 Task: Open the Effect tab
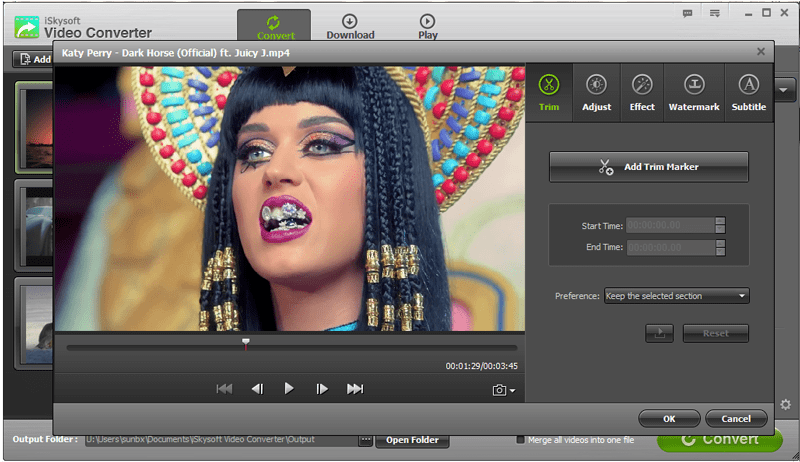click(642, 93)
